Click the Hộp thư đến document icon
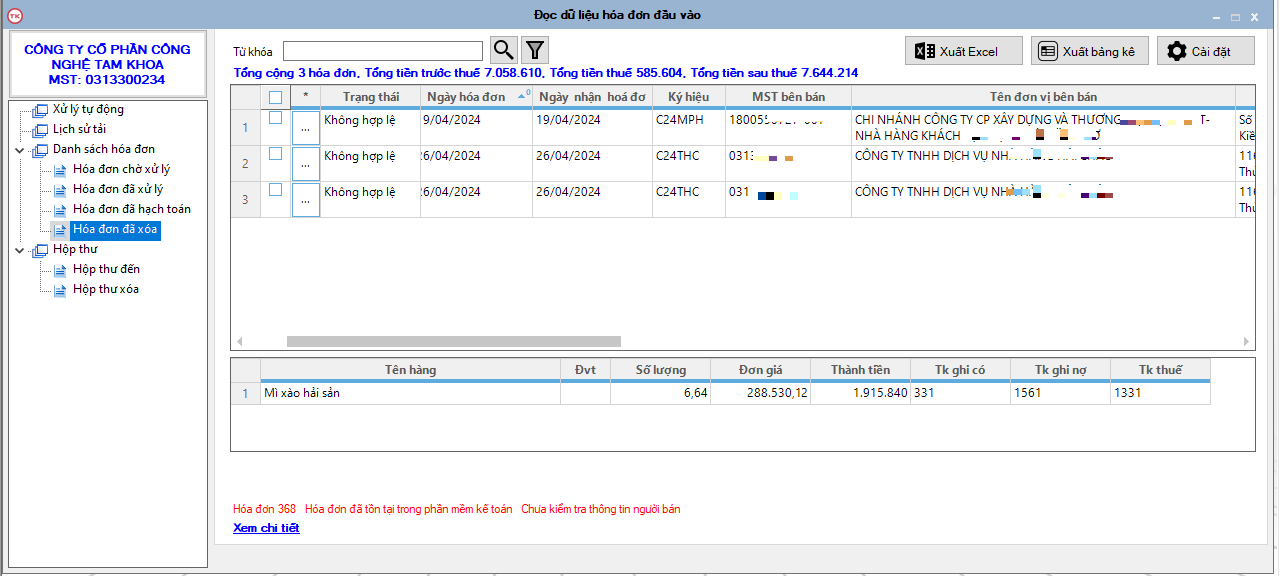The height and width of the screenshot is (576, 1280). [x=60, y=270]
